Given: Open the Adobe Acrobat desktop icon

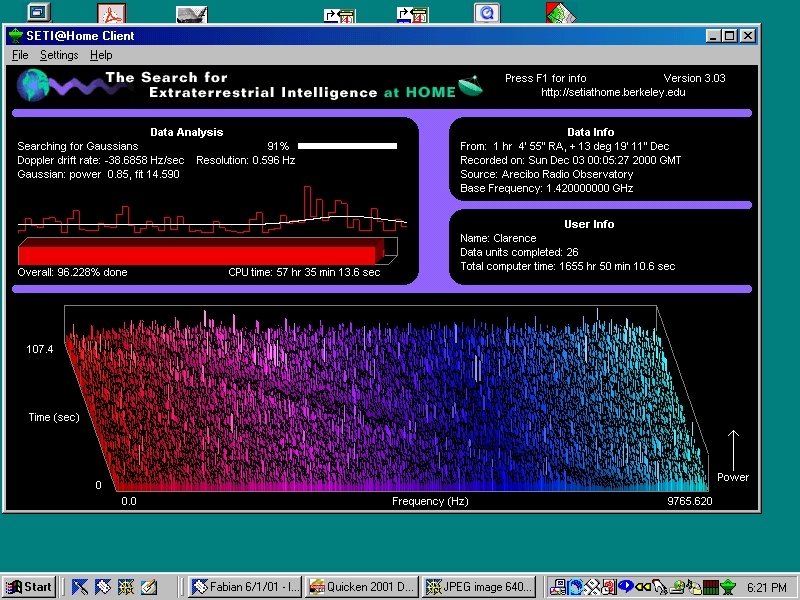Looking at the screenshot, I should [112, 13].
